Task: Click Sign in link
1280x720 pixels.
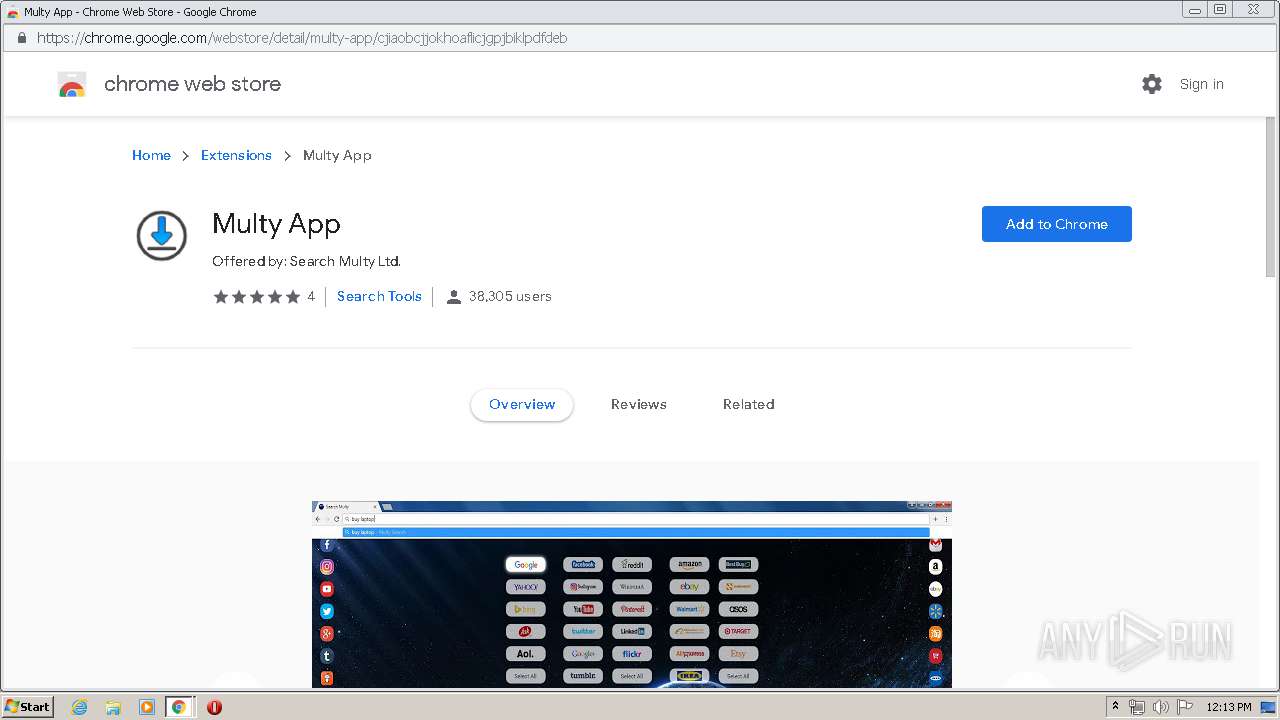Action: tap(1201, 84)
